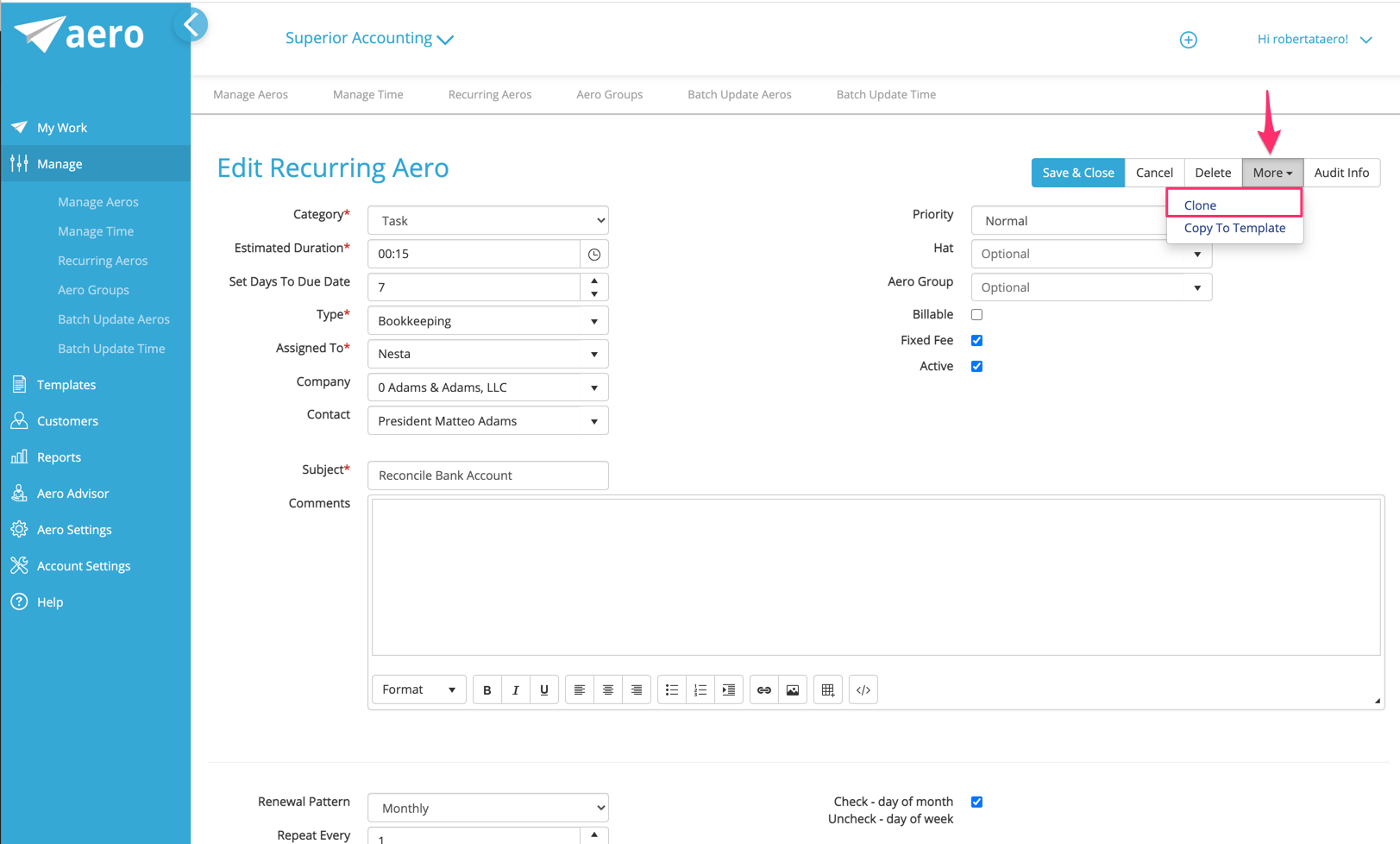
Task: Align comment text right
Action: (x=637, y=690)
